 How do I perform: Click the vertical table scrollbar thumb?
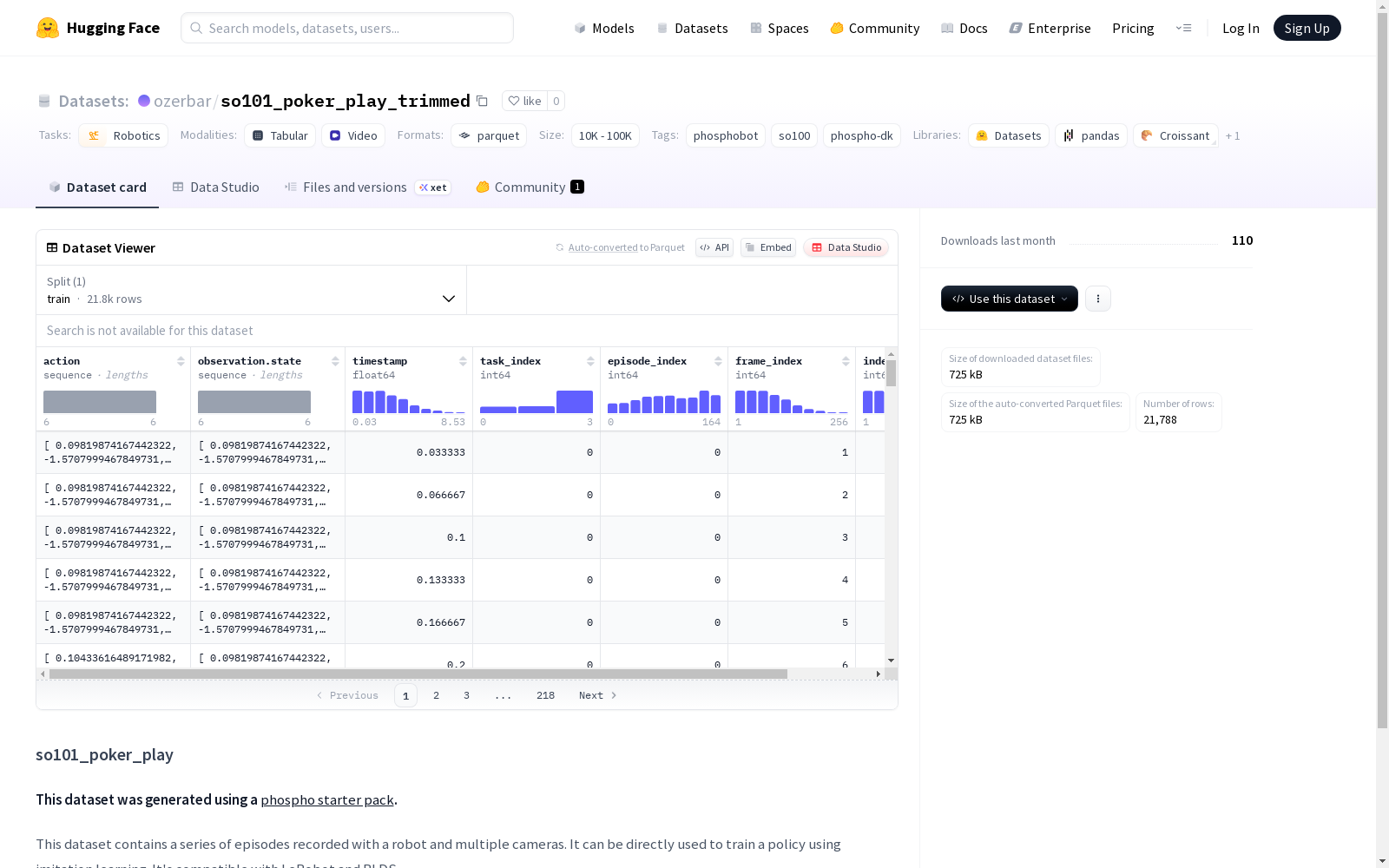click(x=891, y=373)
